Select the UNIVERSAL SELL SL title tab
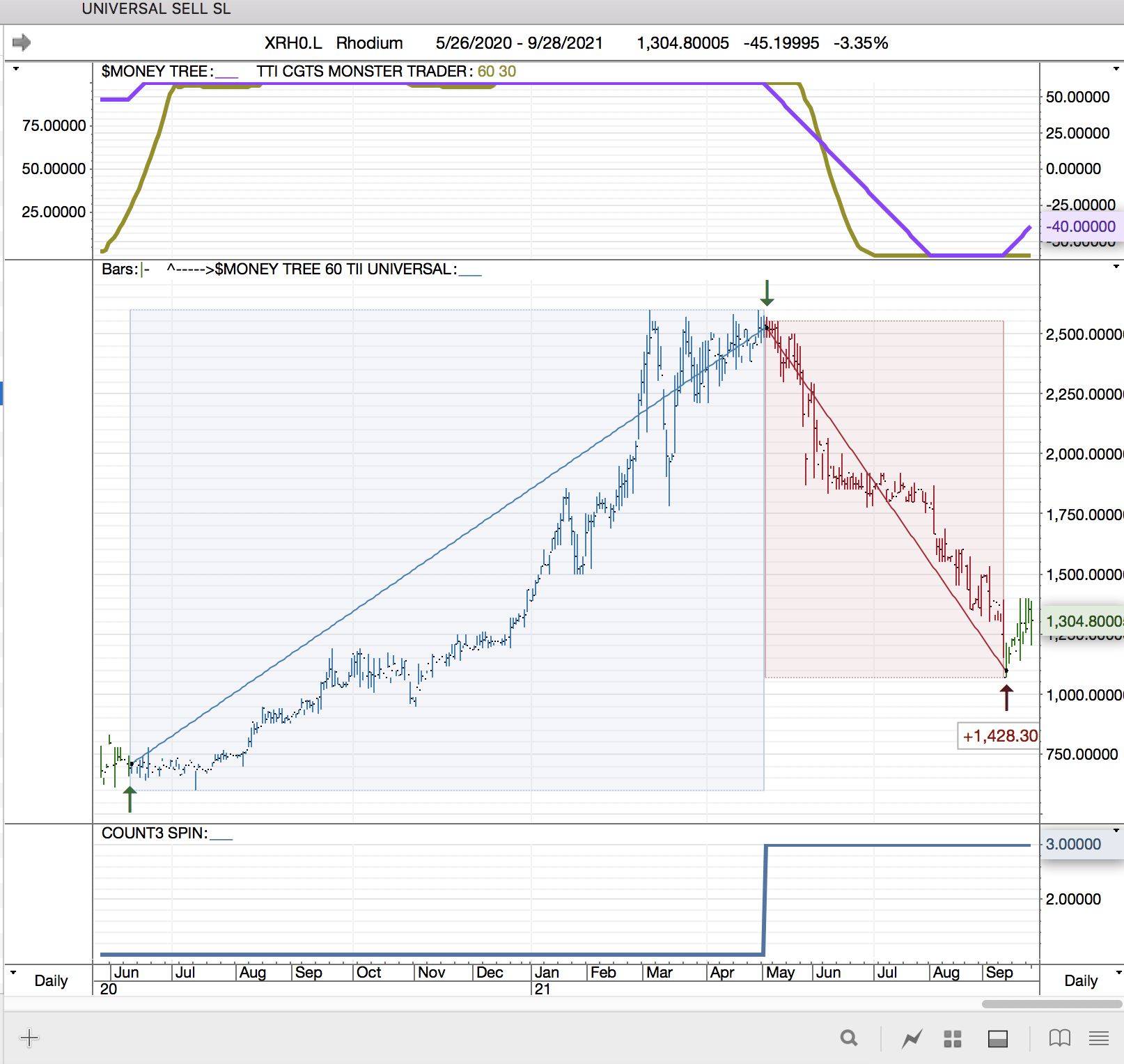 (x=156, y=9)
